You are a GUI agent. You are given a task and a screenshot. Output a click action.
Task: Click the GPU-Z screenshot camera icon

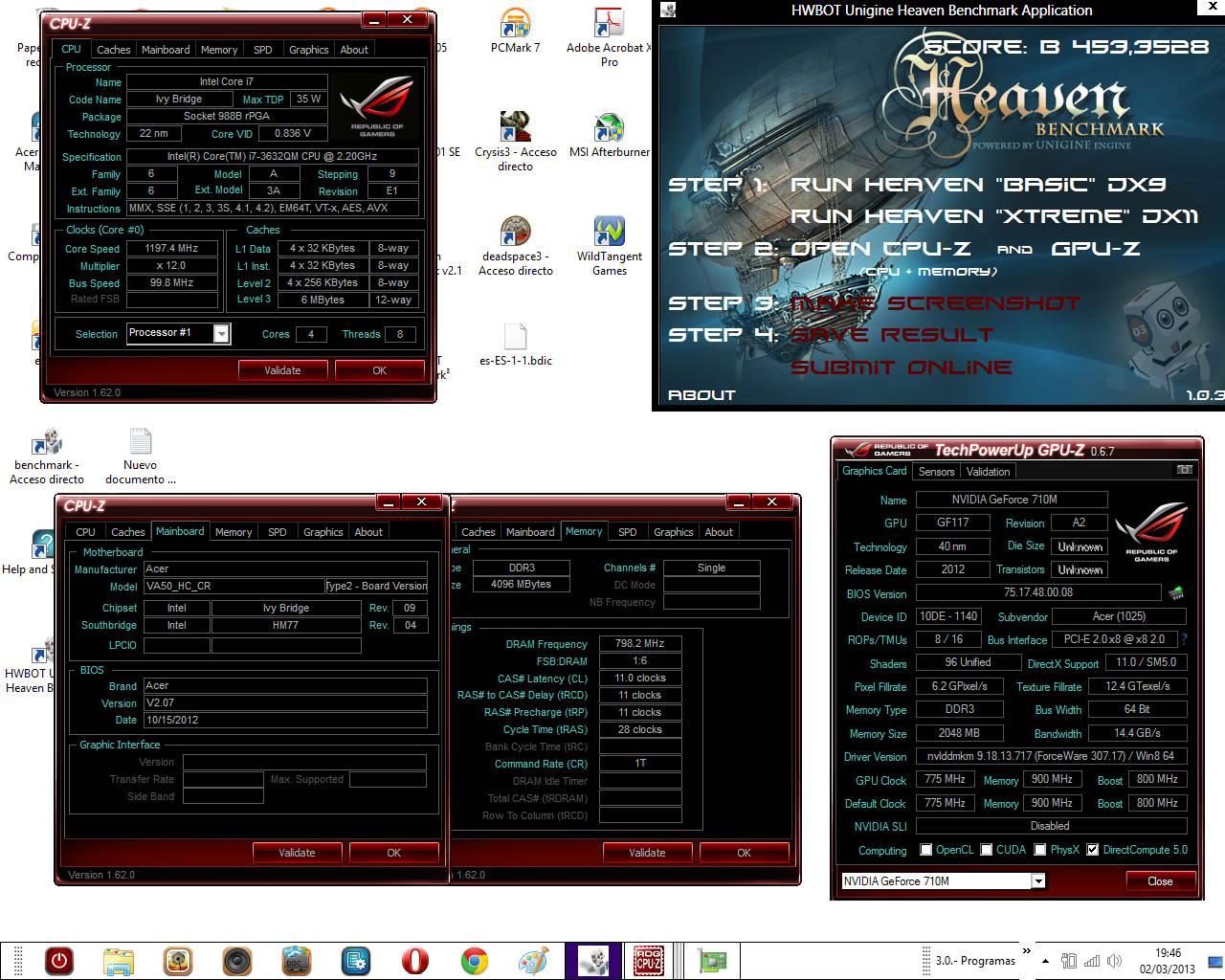pyautogui.click(x=1184, y=470)
